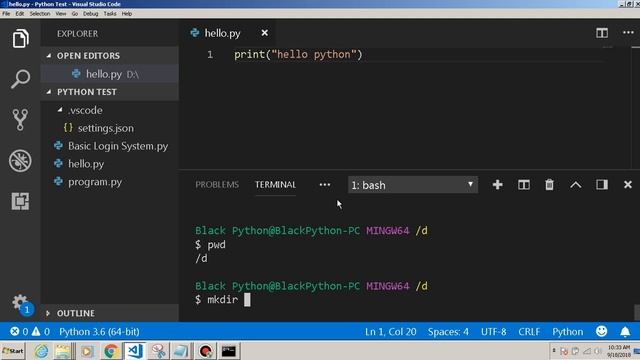Kill the terminal with the trash icon
Screen dimensions: 640x360
(x=549, y=185)
